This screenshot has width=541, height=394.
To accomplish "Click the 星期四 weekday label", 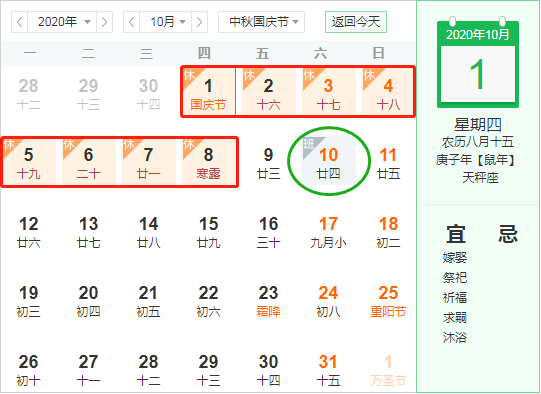I will (478, 125).
